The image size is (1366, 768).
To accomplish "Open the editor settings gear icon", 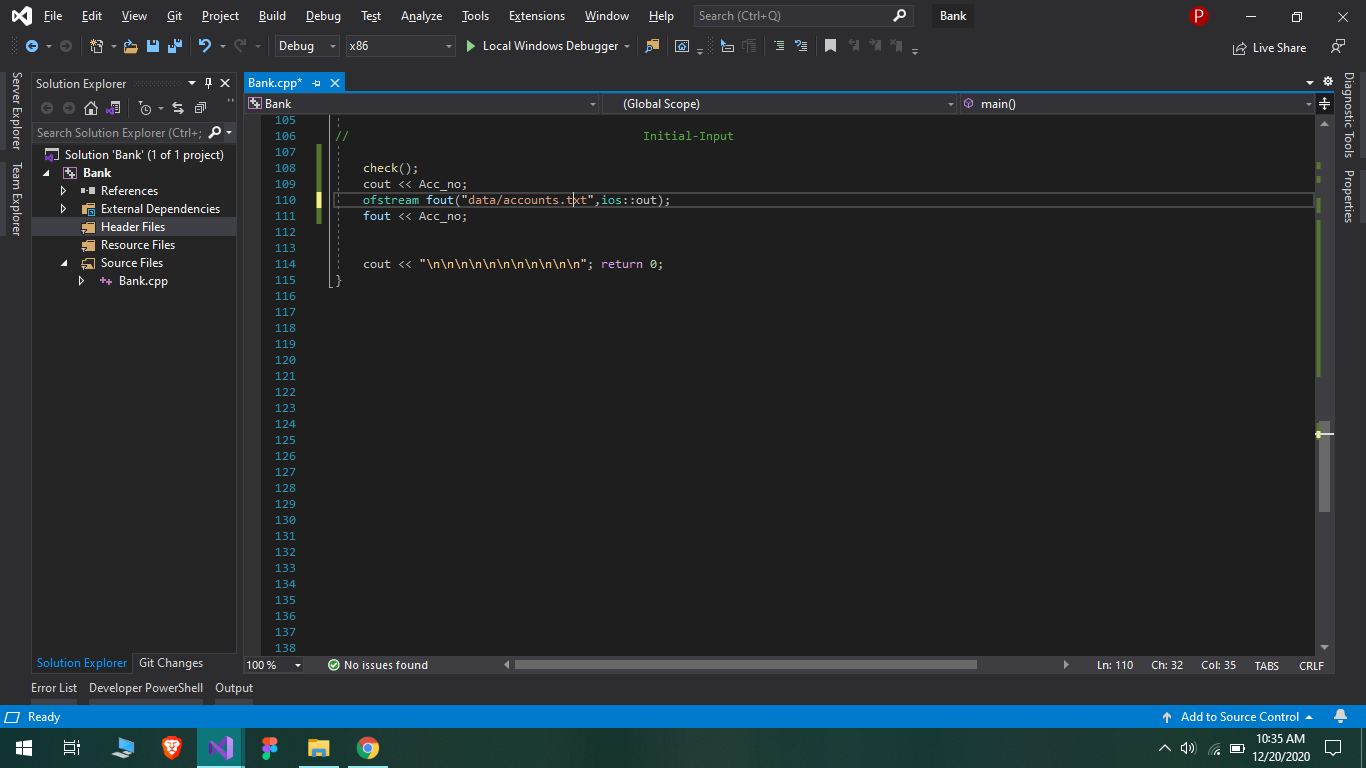I will click(1328, 82).
